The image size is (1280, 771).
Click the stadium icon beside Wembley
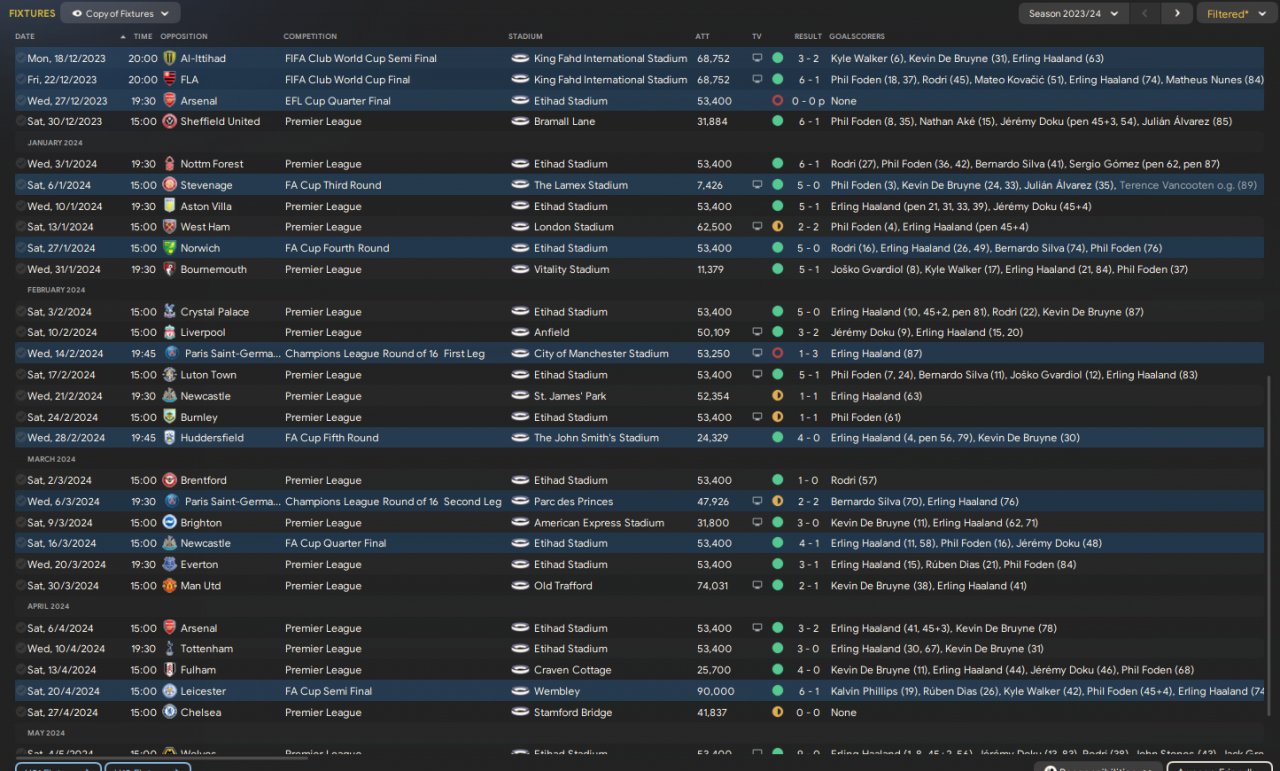click(520, 691)
